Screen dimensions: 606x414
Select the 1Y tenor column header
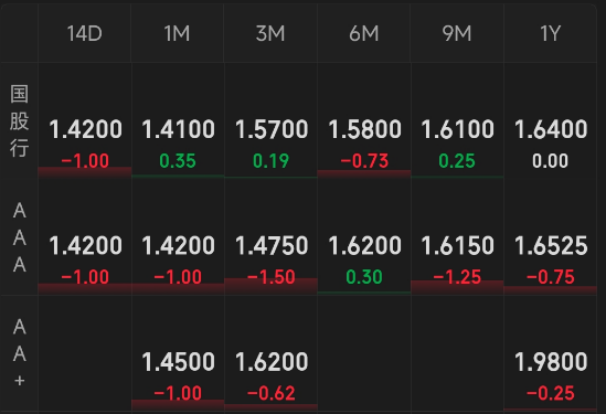pyautogui.click(x=550, y=33)
